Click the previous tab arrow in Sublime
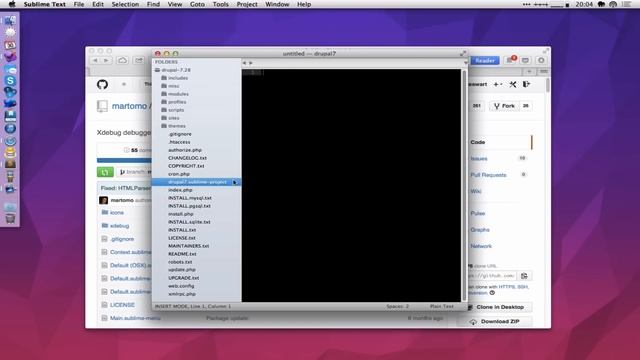 click(244, 63)
